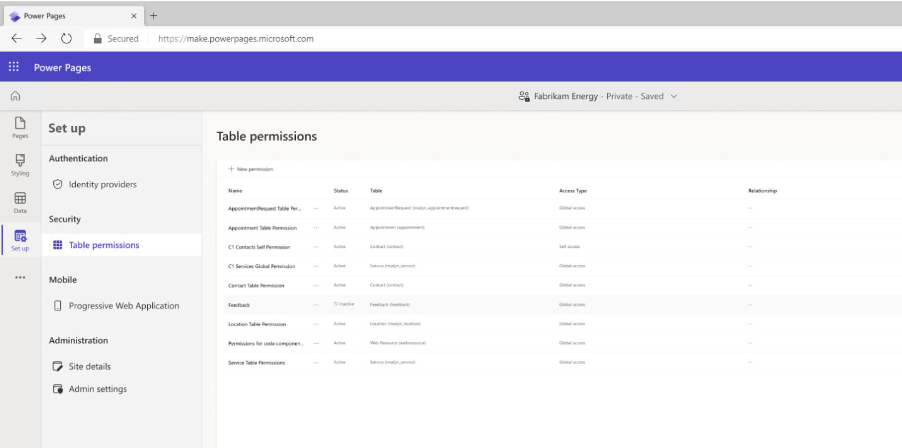Open ellipsis menu for Contact Table Permission
The width and height of the screenshot is (902, 448).
tap(316, 285)
